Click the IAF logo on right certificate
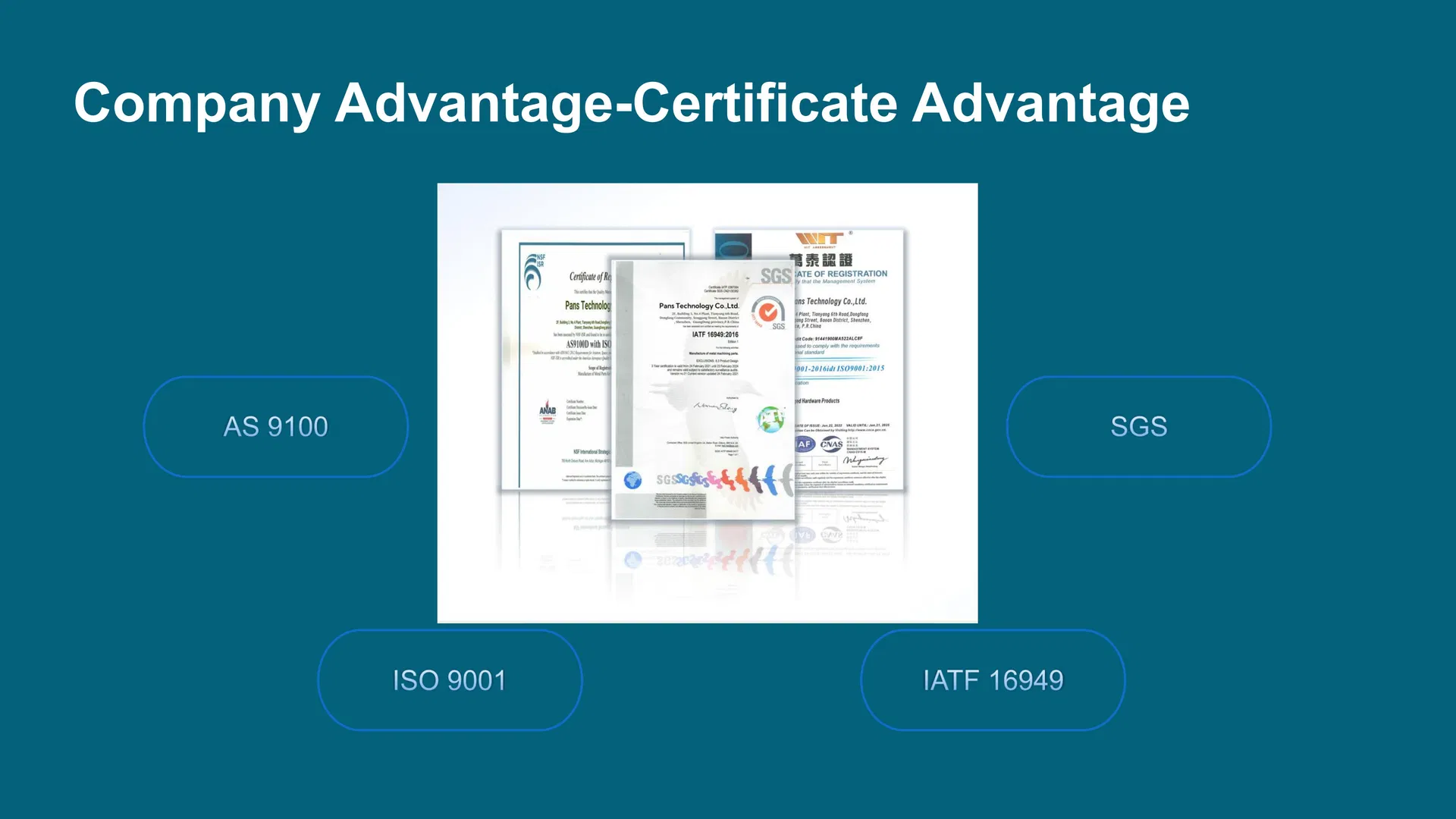 pos(805,444)
